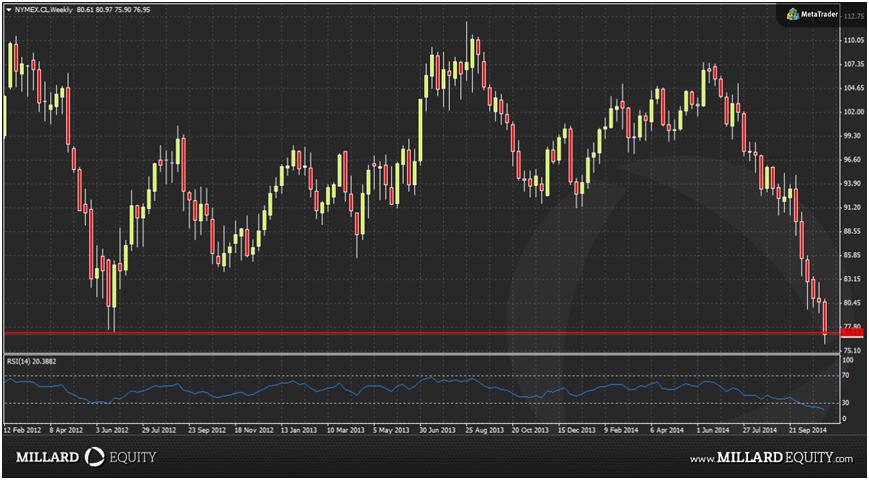This screenshot has height=480, width=869.
Task: Click the RSI 100 level label
Action: [848, 360]
